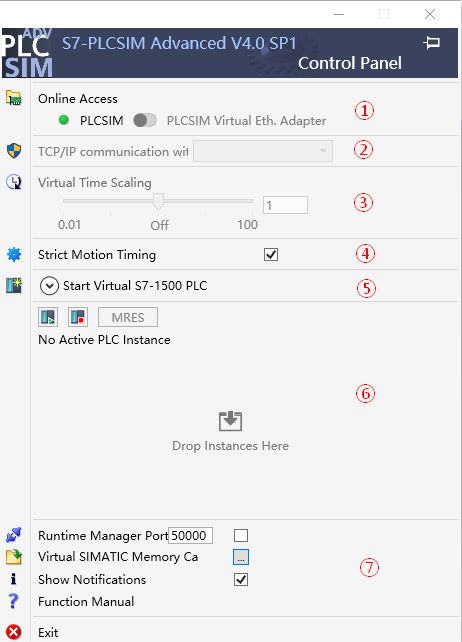The image size is (462, 642).
Task: Click the Show Notifications info icon
Action: 14,579
